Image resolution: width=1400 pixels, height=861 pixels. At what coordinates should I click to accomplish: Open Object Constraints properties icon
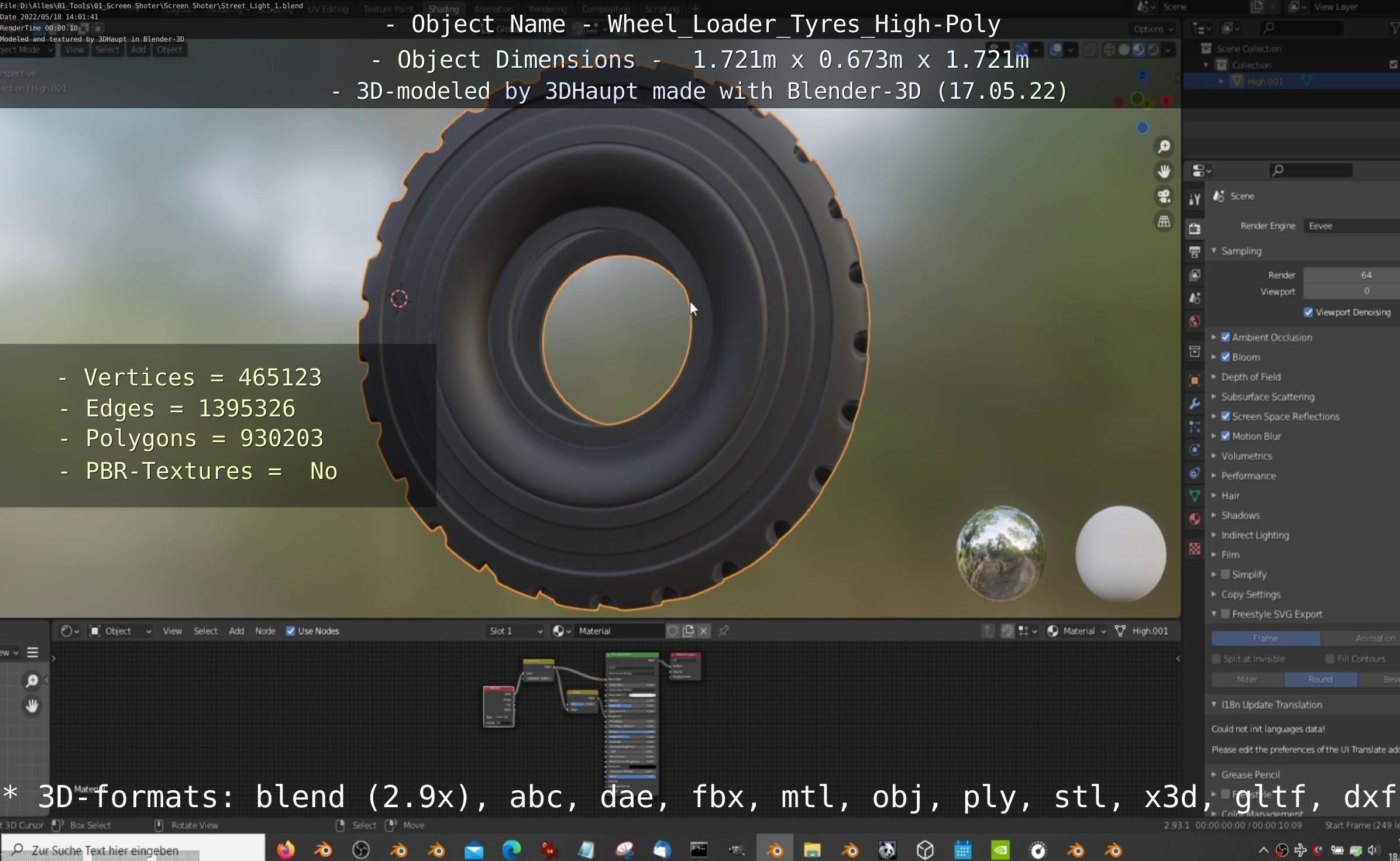(1195, 473)
